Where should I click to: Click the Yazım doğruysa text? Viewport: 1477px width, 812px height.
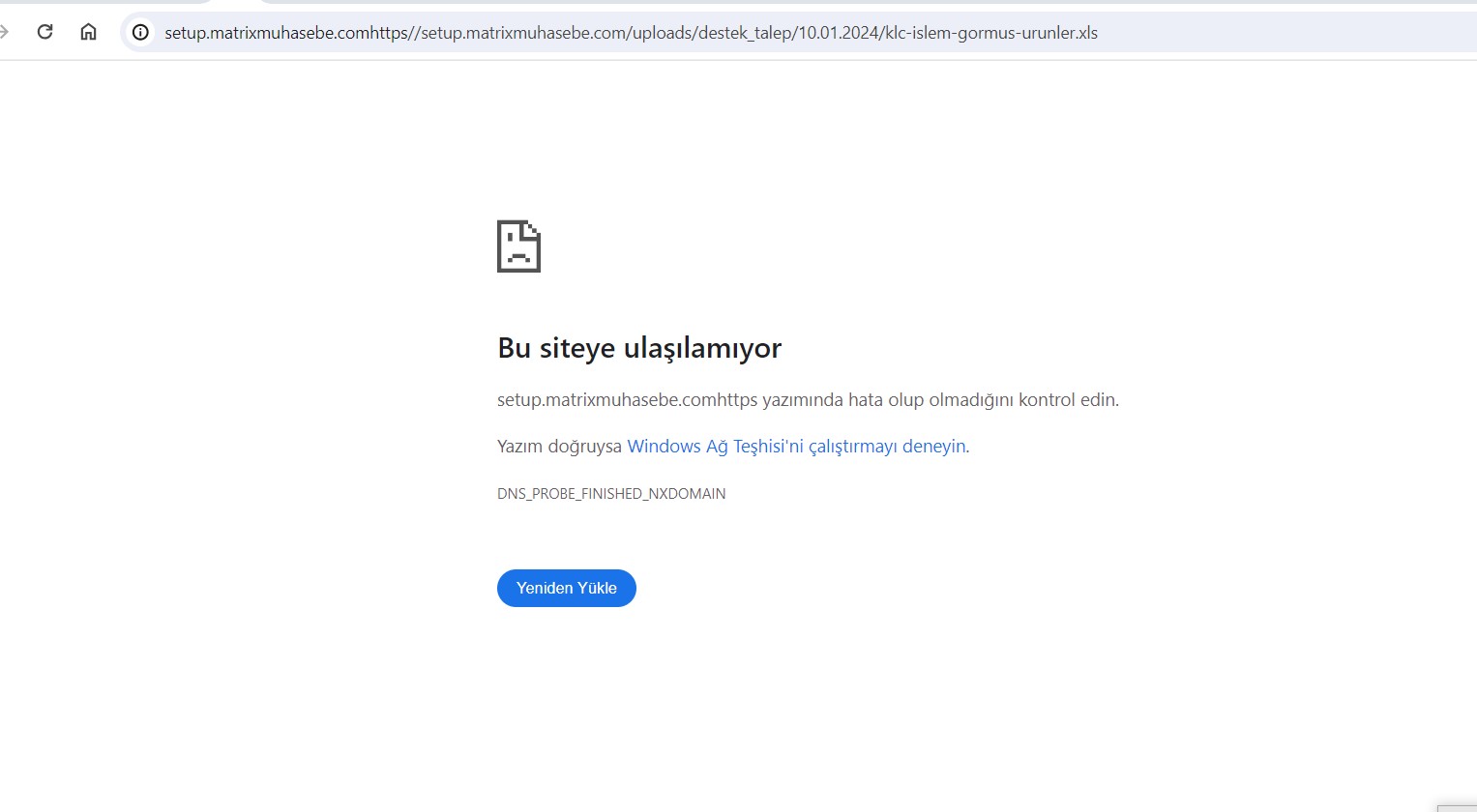[559, 447]
